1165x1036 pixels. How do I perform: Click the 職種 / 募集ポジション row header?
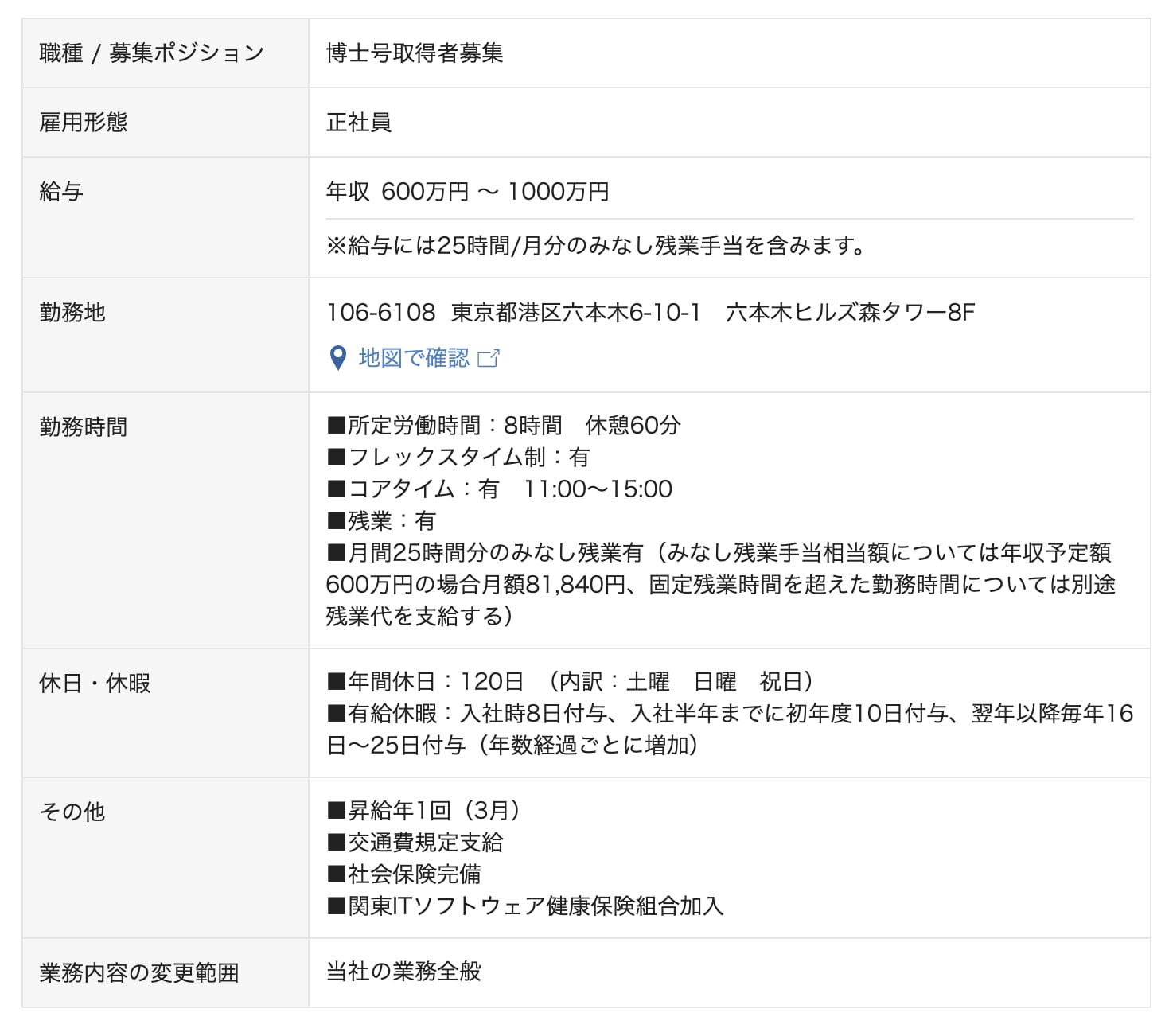(151, 53)
